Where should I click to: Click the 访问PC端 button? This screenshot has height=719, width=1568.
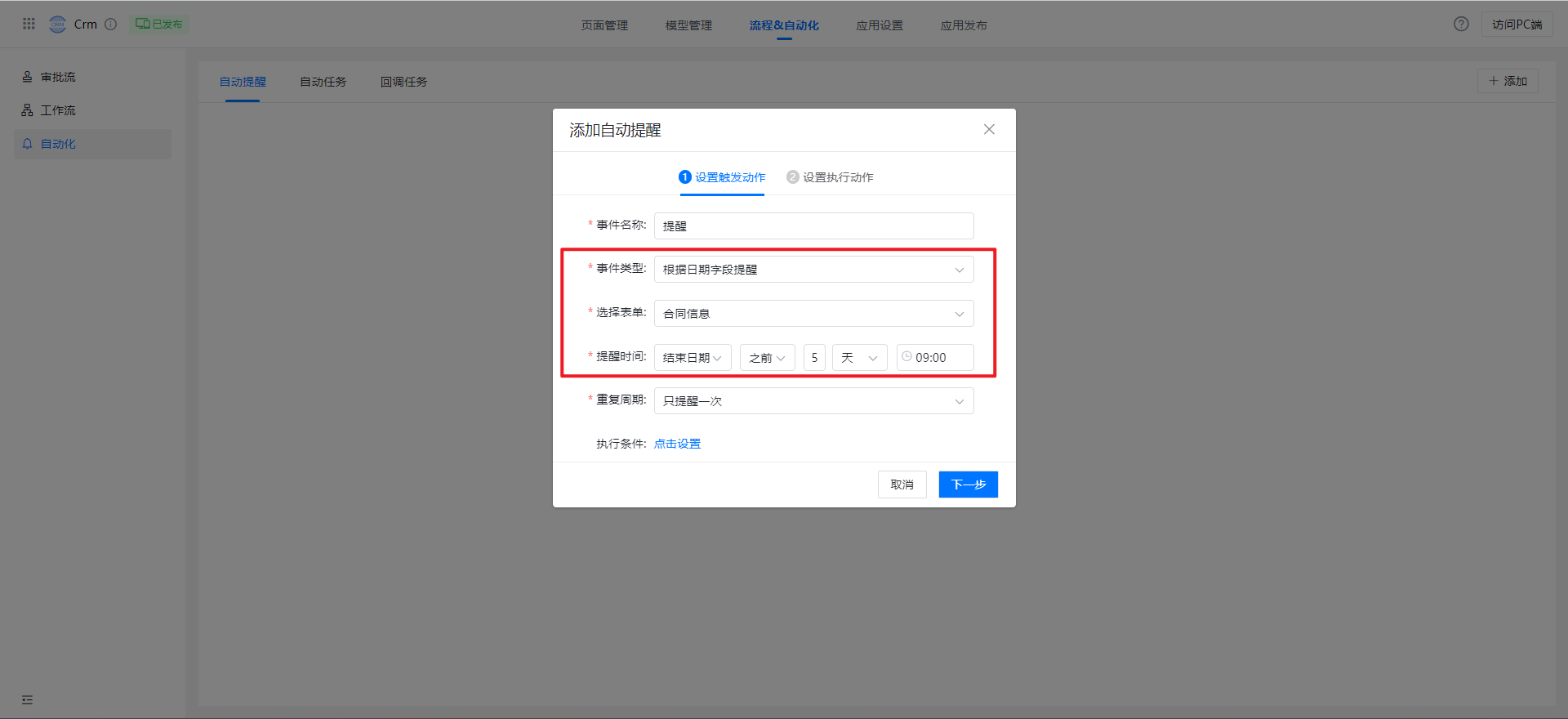[1517, 25]
